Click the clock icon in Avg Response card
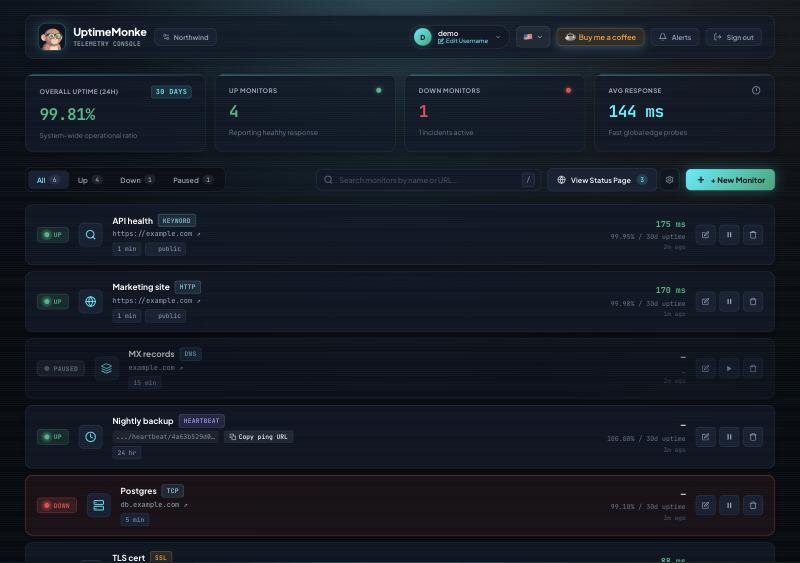This screenshot has width=800, height=563. [x=756, y=90]
